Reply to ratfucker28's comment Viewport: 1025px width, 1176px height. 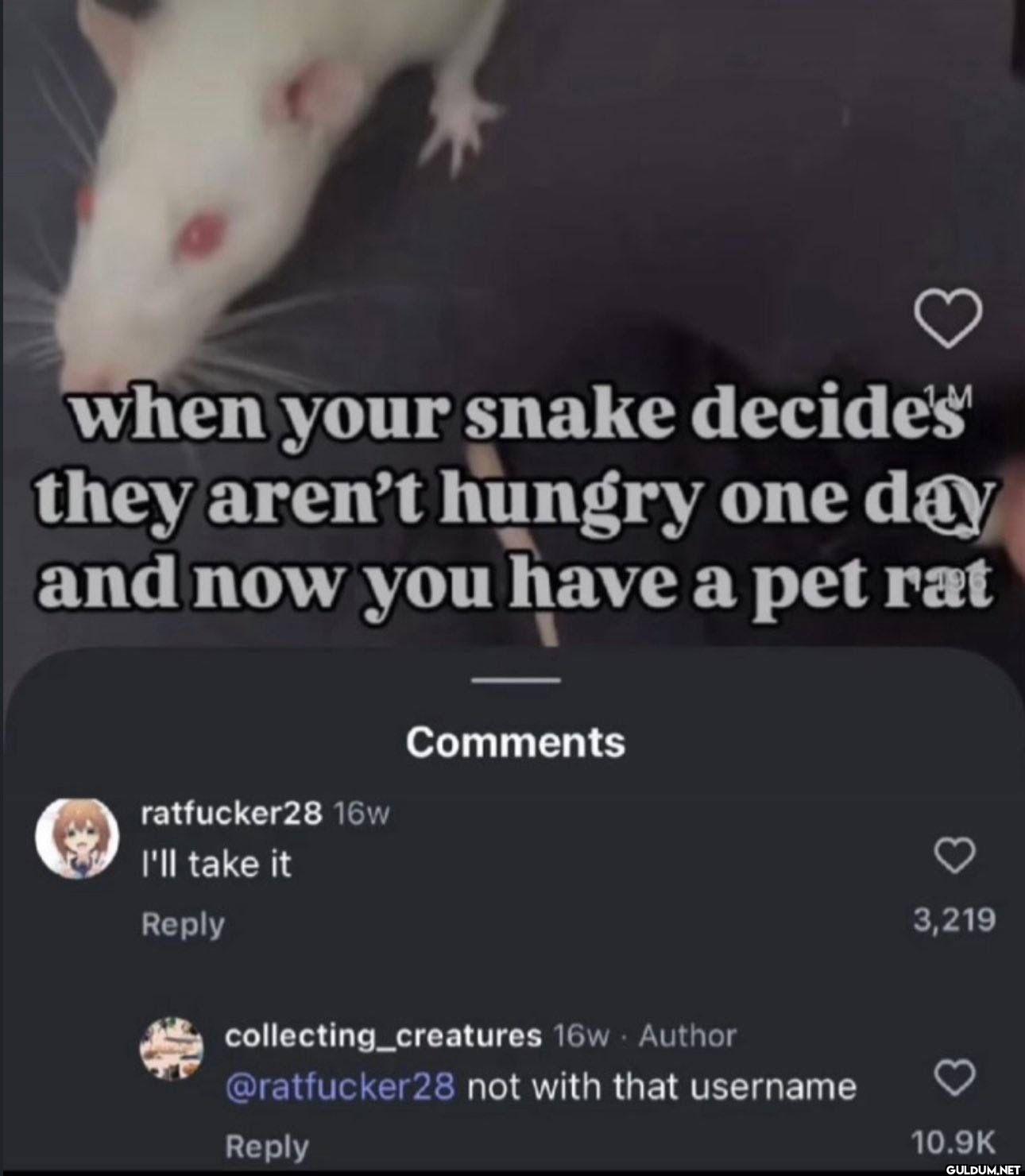183,924
